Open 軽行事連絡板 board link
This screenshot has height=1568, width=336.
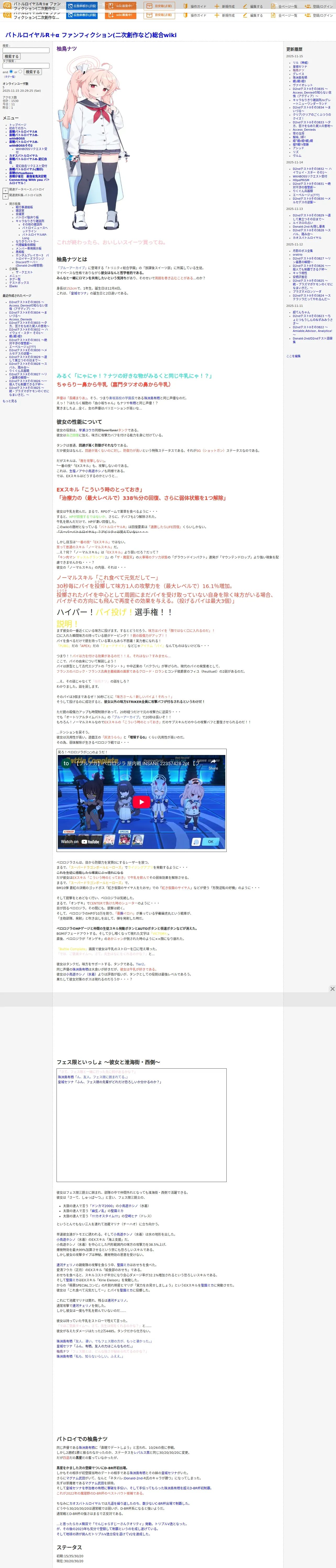tap(24, 207)
